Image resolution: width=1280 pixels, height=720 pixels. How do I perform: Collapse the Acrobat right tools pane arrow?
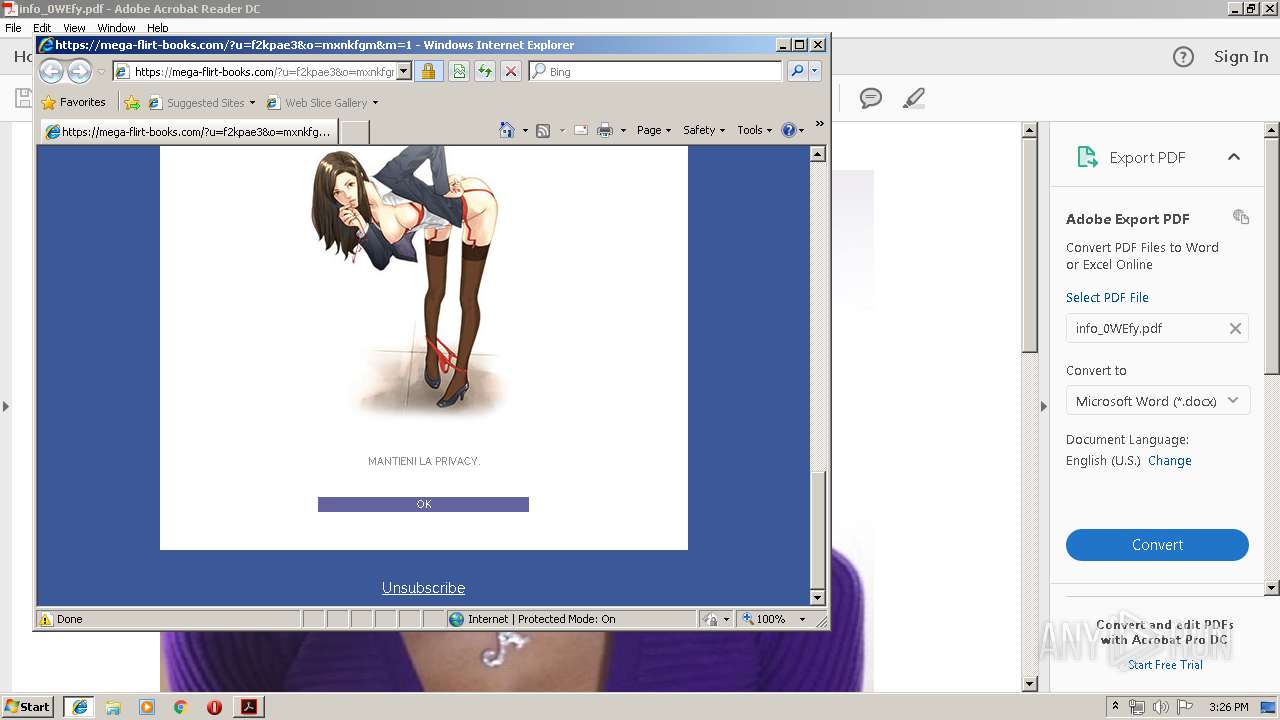coord(1043,406)
